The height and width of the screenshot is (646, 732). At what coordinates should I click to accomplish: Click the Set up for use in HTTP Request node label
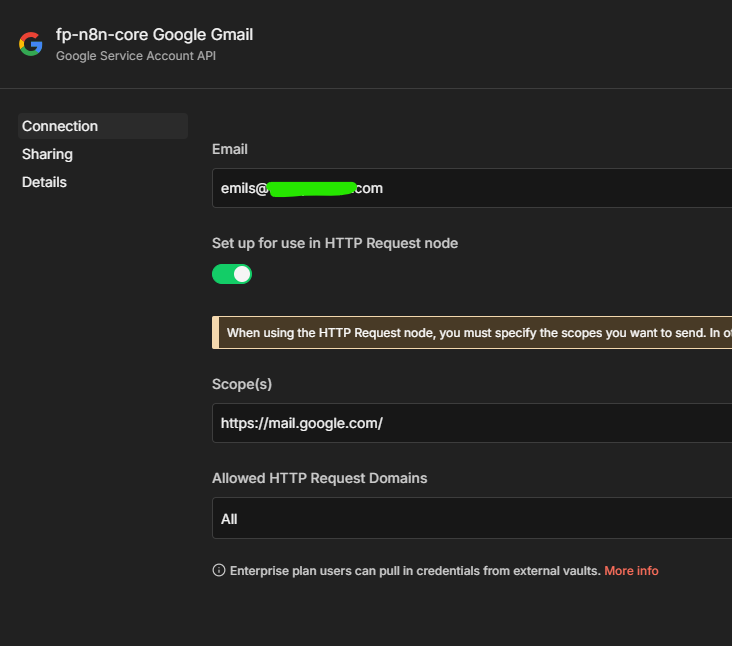[x=335, y=243]
